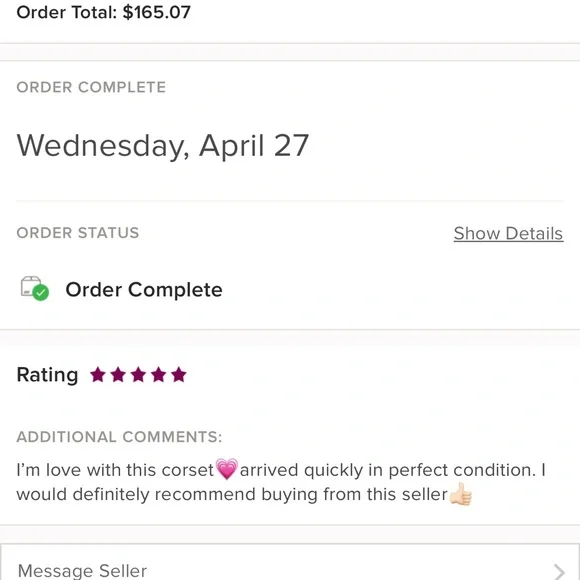Click the ORDER STATUS section heading
The height and width of the screenshot is (580, 580).
click(x=78, y=233)
